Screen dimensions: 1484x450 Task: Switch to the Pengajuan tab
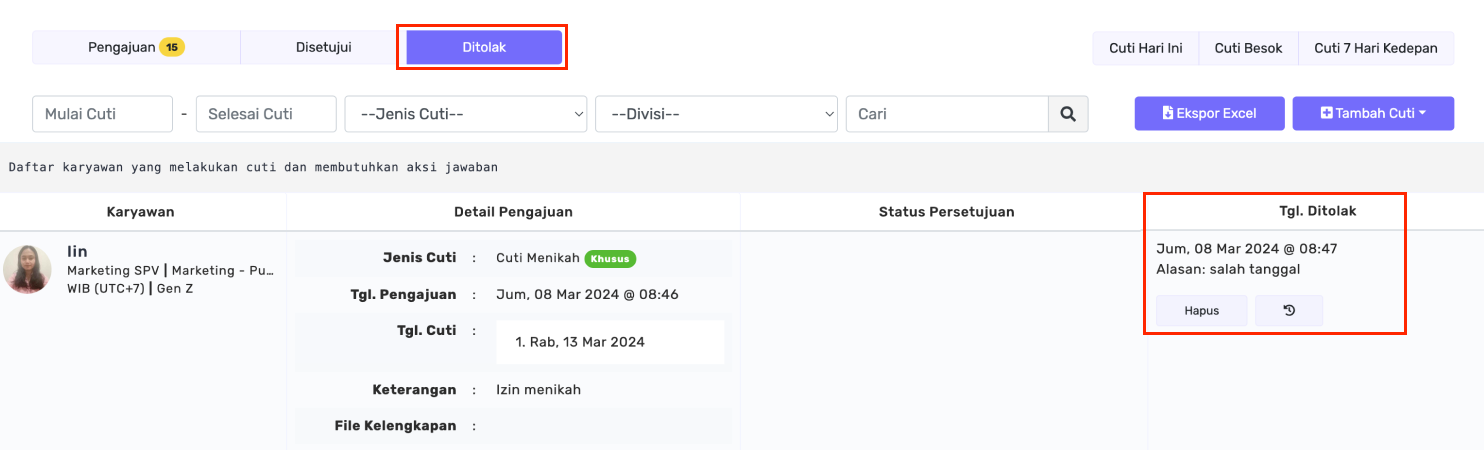click(x=136, y=47)
